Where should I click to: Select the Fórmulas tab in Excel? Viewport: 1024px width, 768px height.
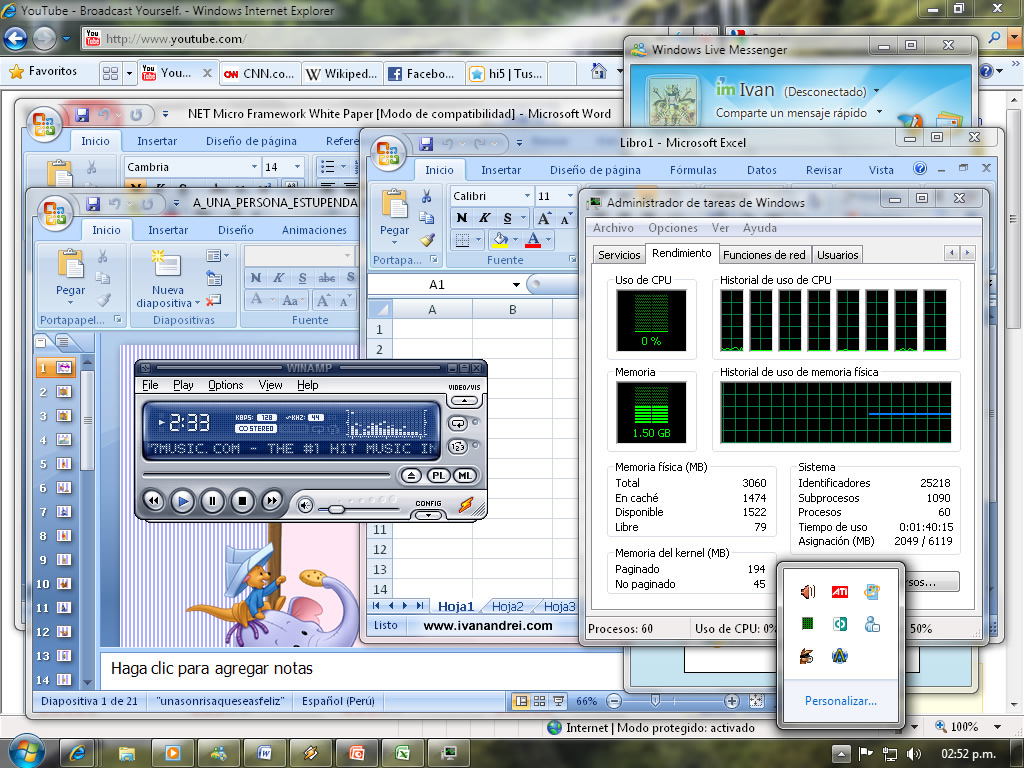pos(693,170)
